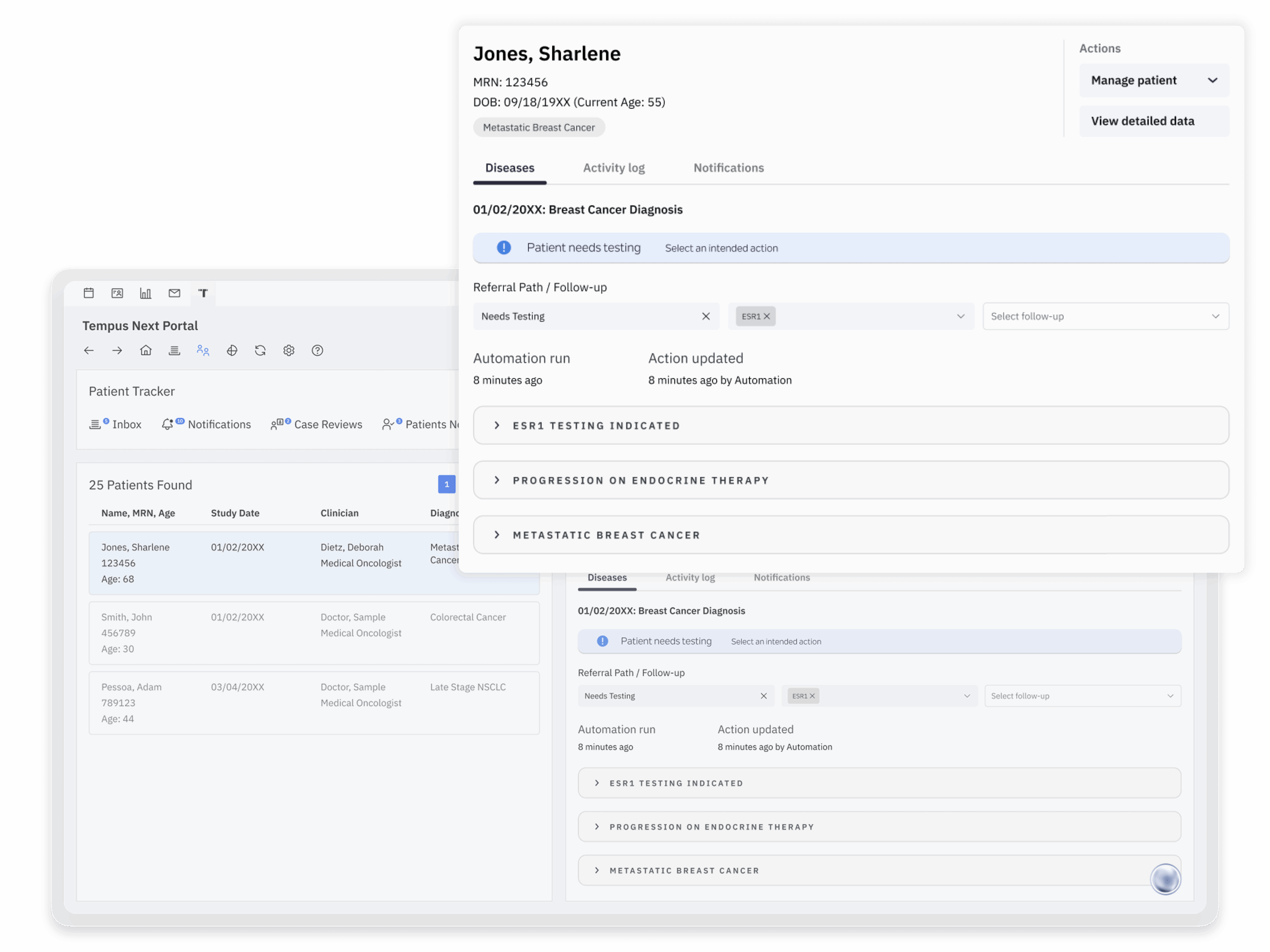Open Notifications tab in back panel

782,577
